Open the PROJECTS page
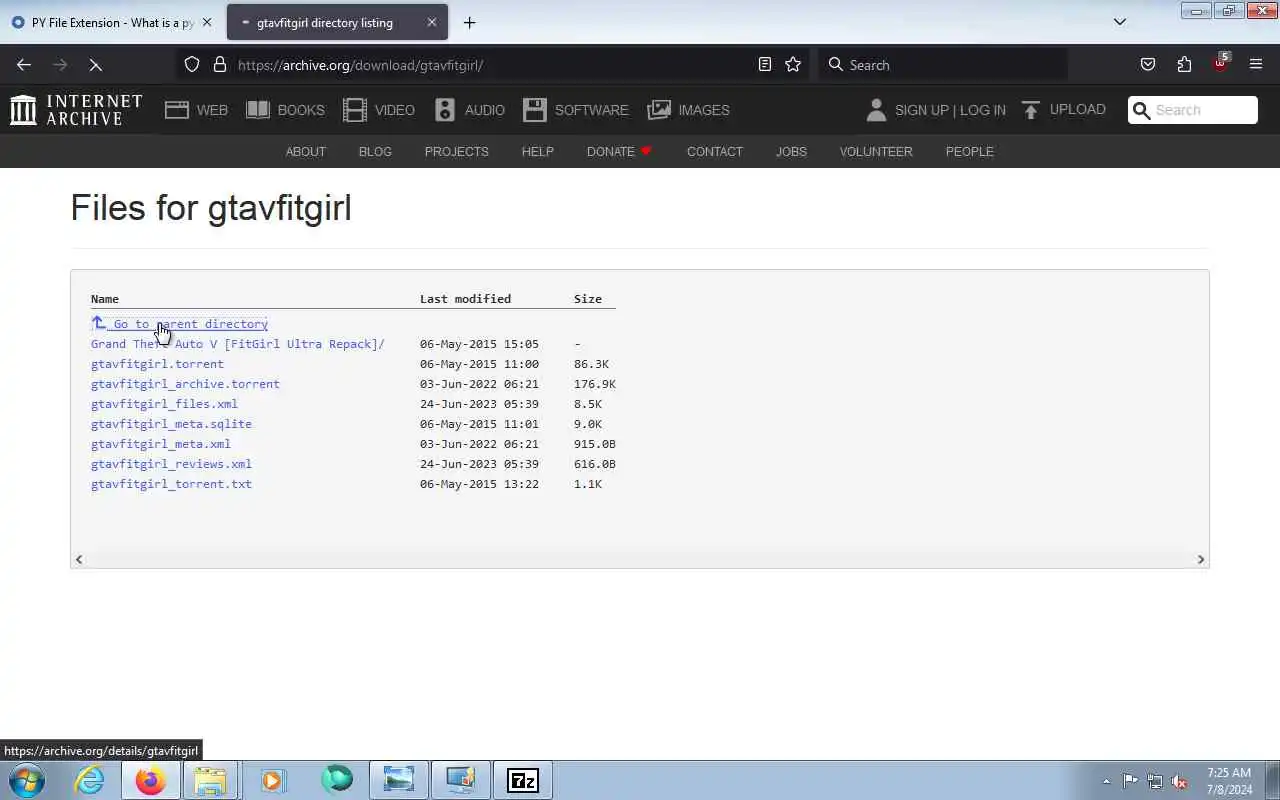 (x=457, y=152)
